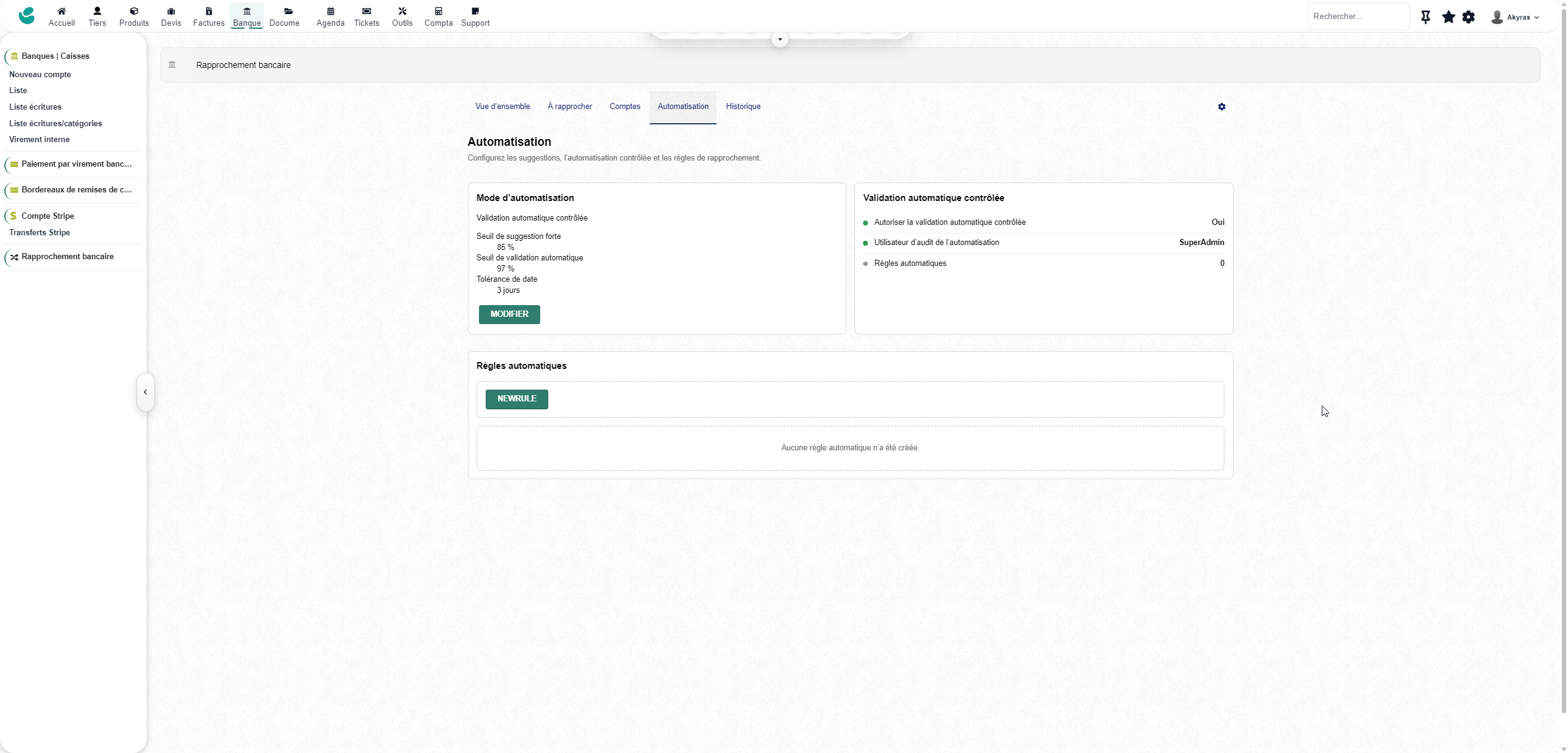The height and width of the screenshot is (753, 1568).
Task: Open the Agenda menu
Action: [330, 17]
